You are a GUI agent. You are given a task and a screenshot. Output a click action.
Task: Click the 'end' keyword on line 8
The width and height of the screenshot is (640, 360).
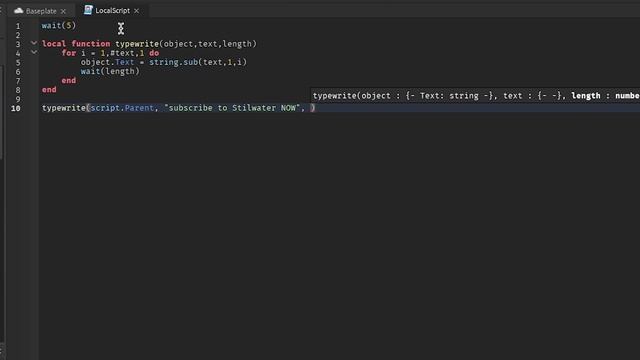49,89
